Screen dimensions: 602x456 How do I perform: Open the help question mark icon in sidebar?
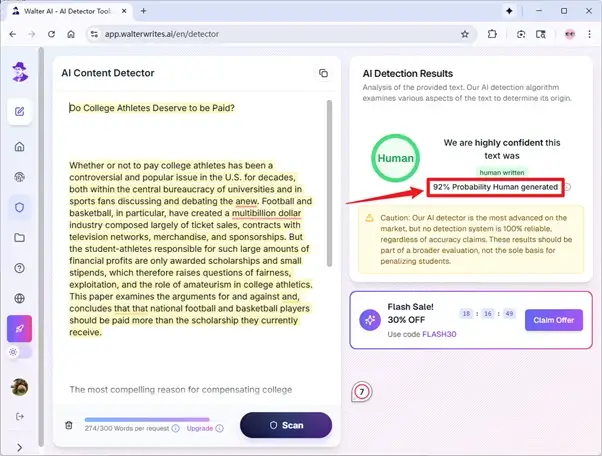pos(19,268)
